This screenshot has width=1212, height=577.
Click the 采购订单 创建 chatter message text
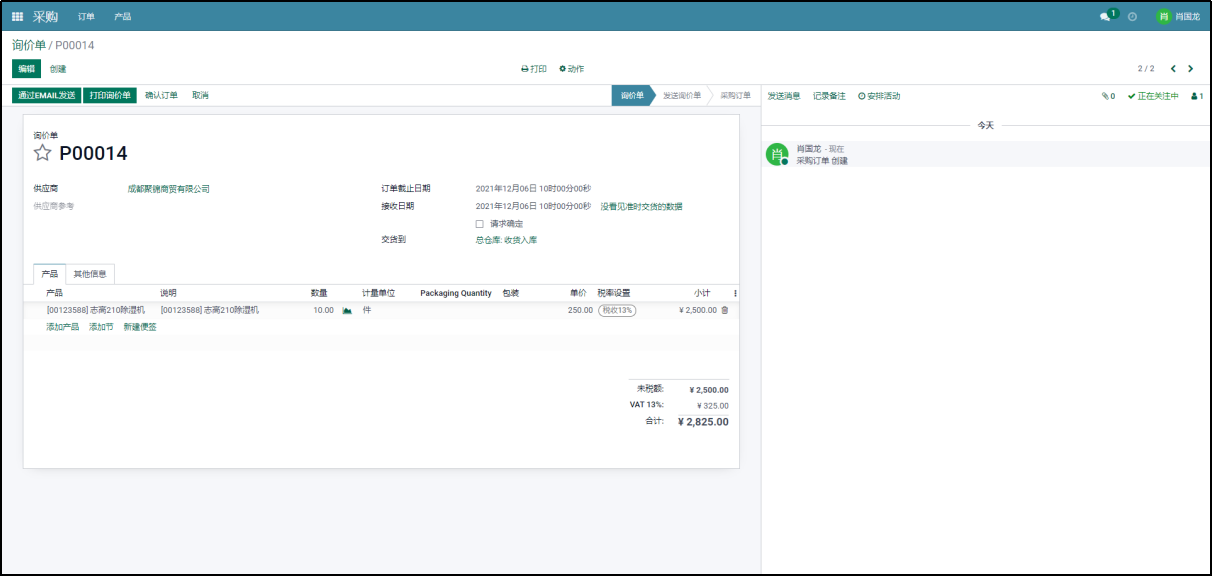point(822,160)
